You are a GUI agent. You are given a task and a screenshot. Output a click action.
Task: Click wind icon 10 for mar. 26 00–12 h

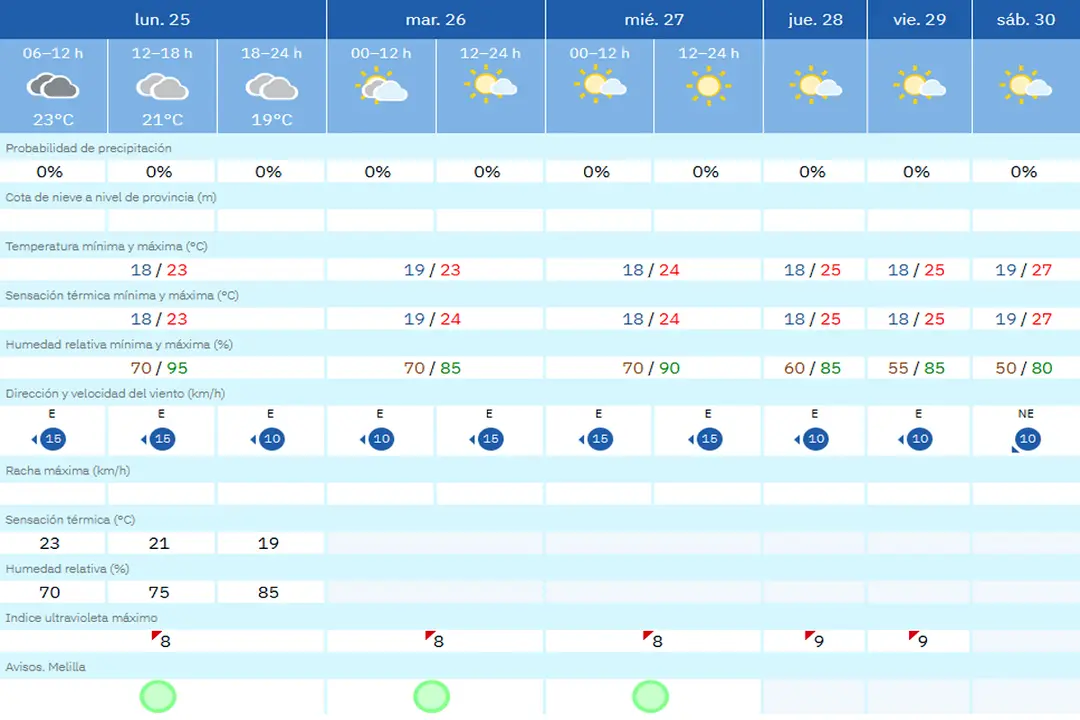click(377, 439)
